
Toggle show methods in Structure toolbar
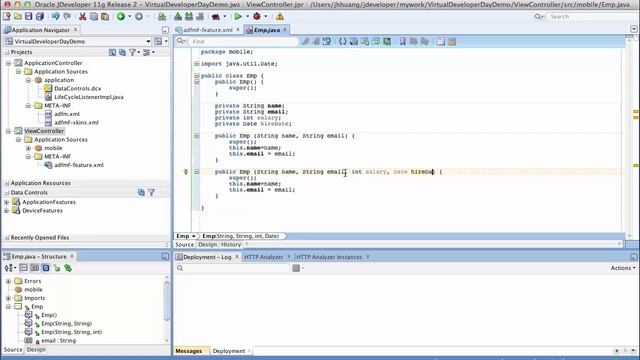tap(24, 268)
